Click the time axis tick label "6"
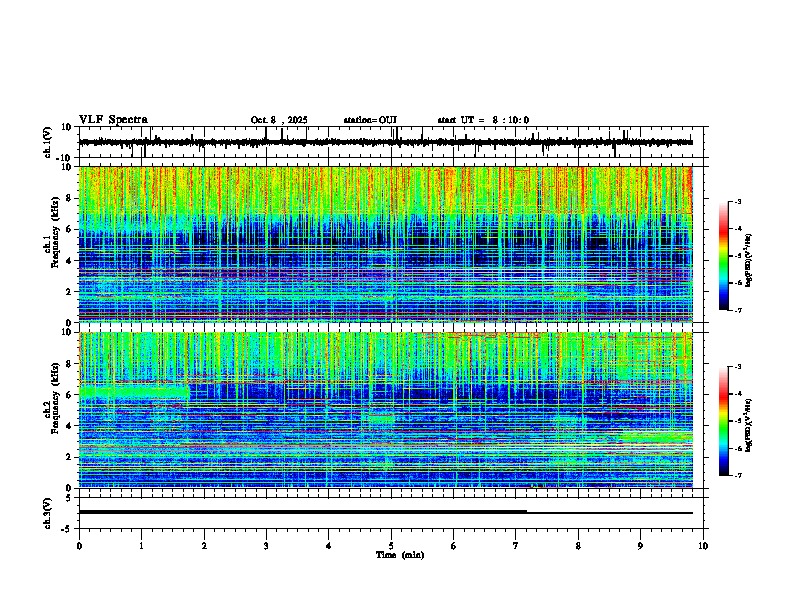This screenshot has width=792, height=612. coord(453,546)
